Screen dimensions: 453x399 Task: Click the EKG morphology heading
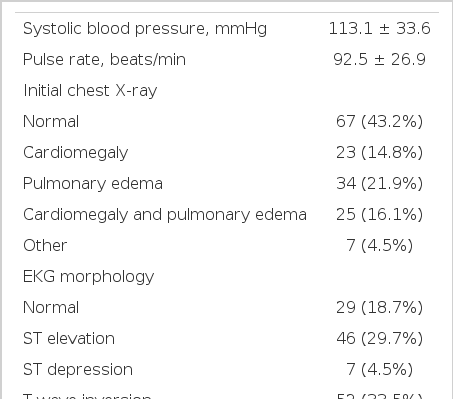(x=89, y=277)
